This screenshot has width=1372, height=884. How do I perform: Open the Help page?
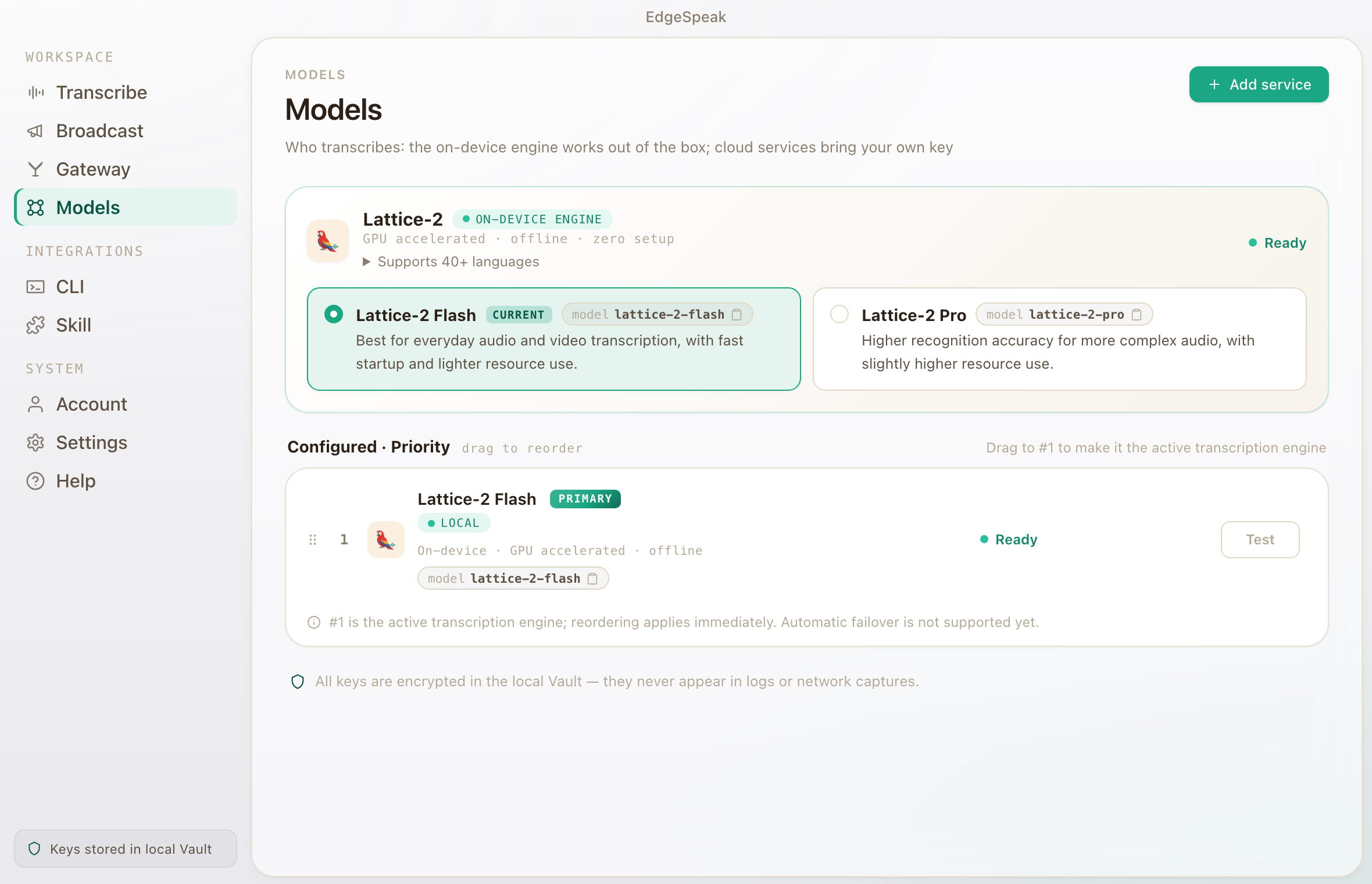(126, 481)
